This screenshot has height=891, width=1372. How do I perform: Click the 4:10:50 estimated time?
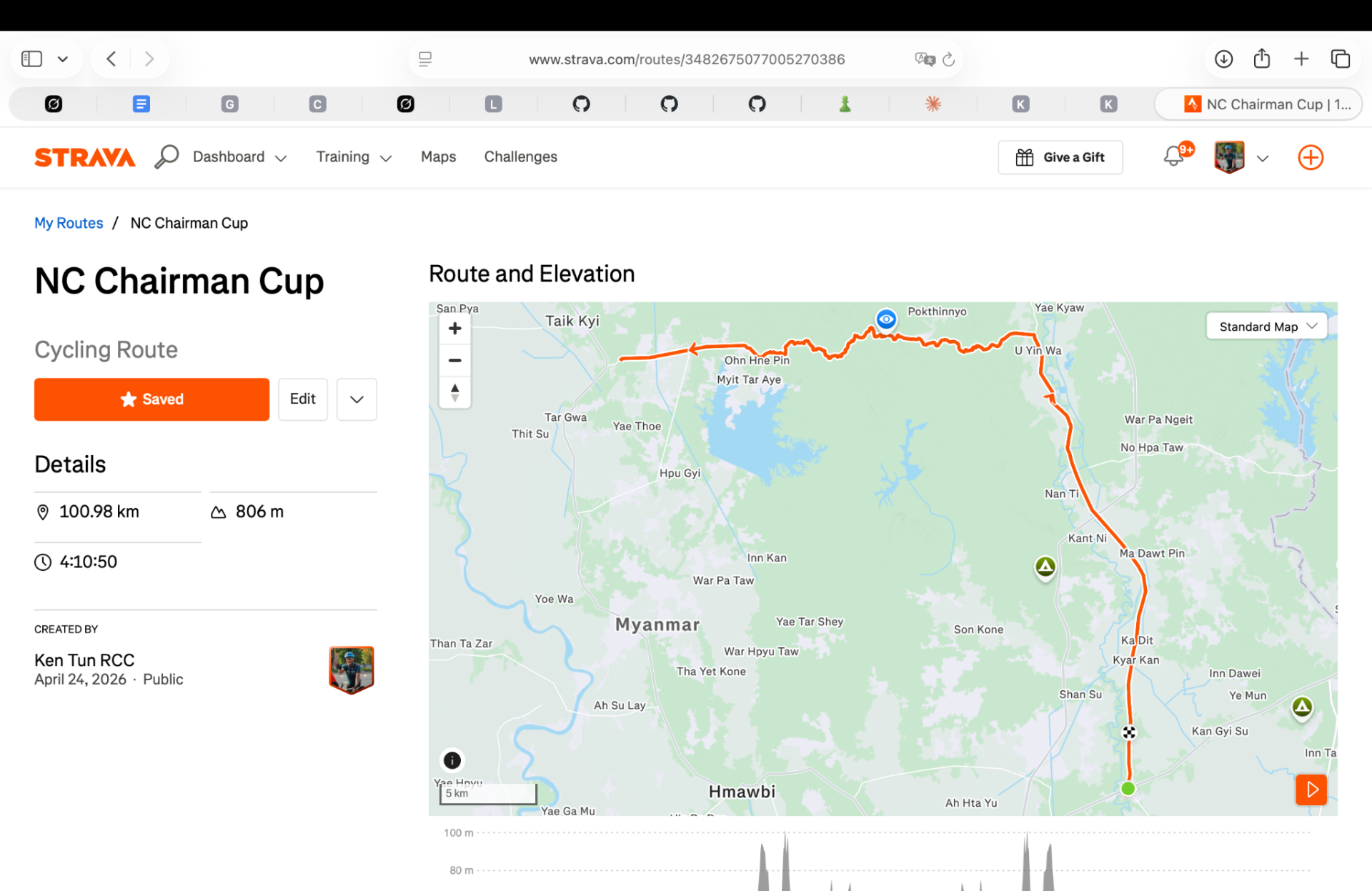[x=88, y=562]
